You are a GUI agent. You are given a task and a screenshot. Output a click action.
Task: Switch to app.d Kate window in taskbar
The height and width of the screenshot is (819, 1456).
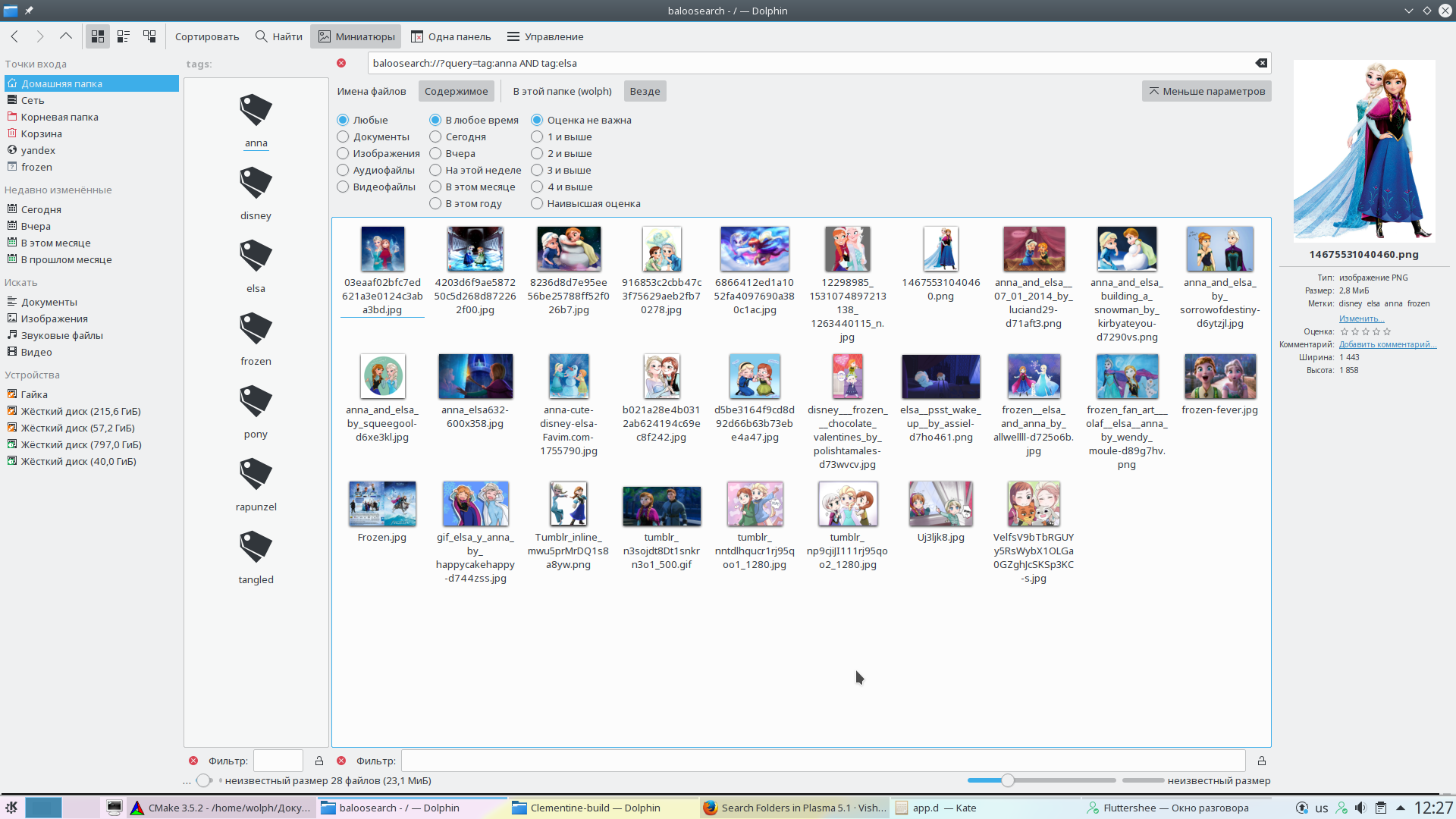click(x=984, y=808)
